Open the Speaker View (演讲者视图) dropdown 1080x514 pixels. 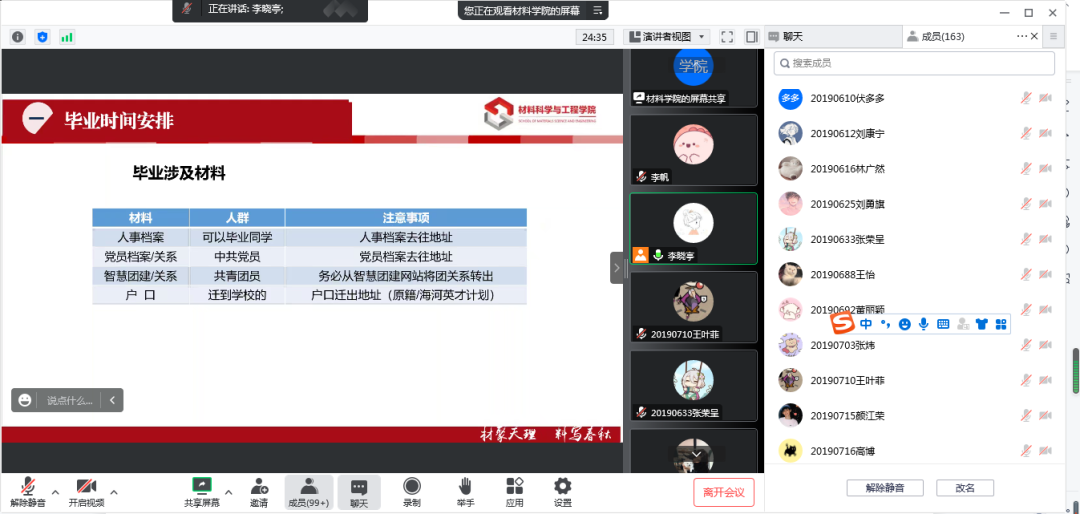[x=666, y=37]
